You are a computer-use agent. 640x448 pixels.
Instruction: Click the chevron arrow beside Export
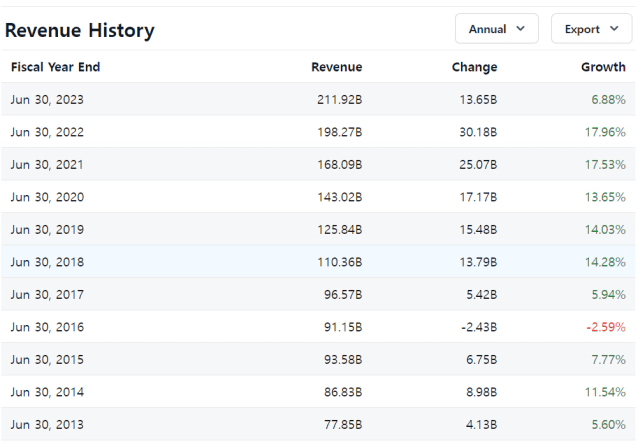tap(614, 29)
